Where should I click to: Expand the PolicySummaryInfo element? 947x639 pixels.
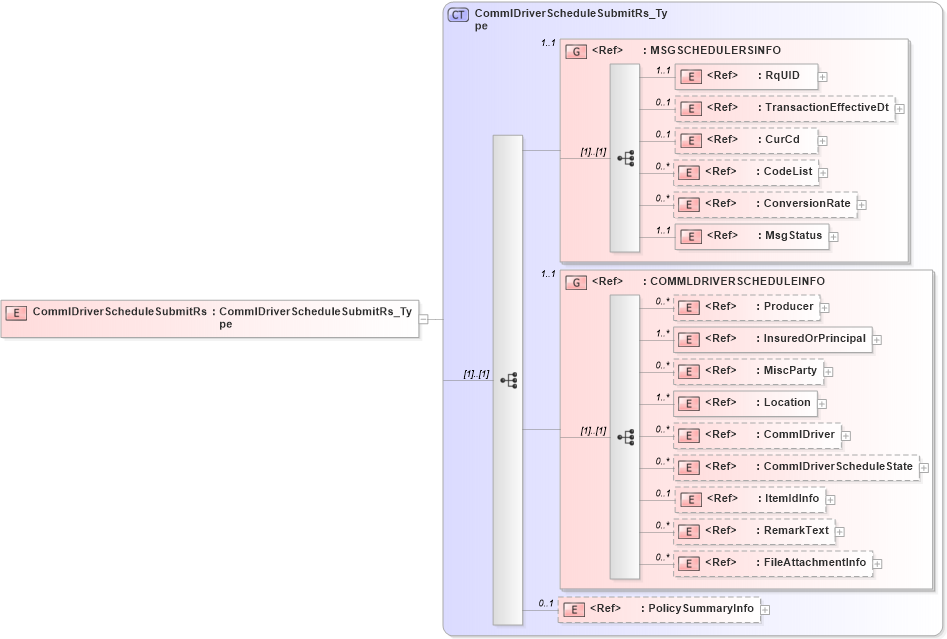pos(765,608)
